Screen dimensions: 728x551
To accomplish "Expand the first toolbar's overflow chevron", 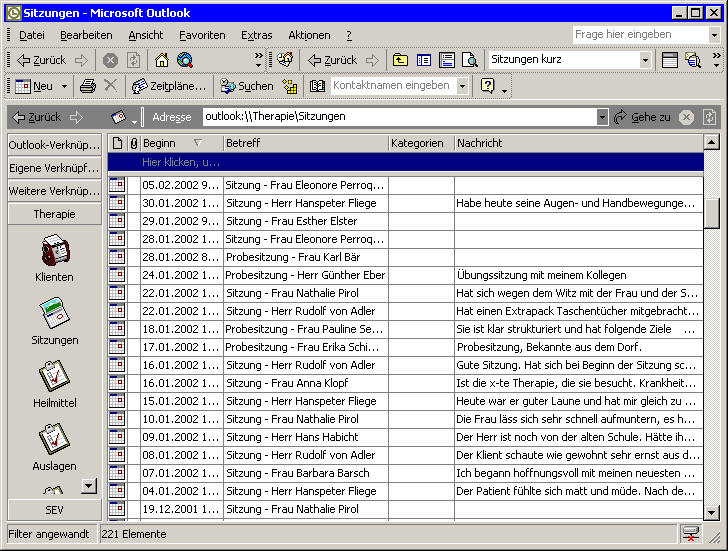I will click(x=259, y=60).
